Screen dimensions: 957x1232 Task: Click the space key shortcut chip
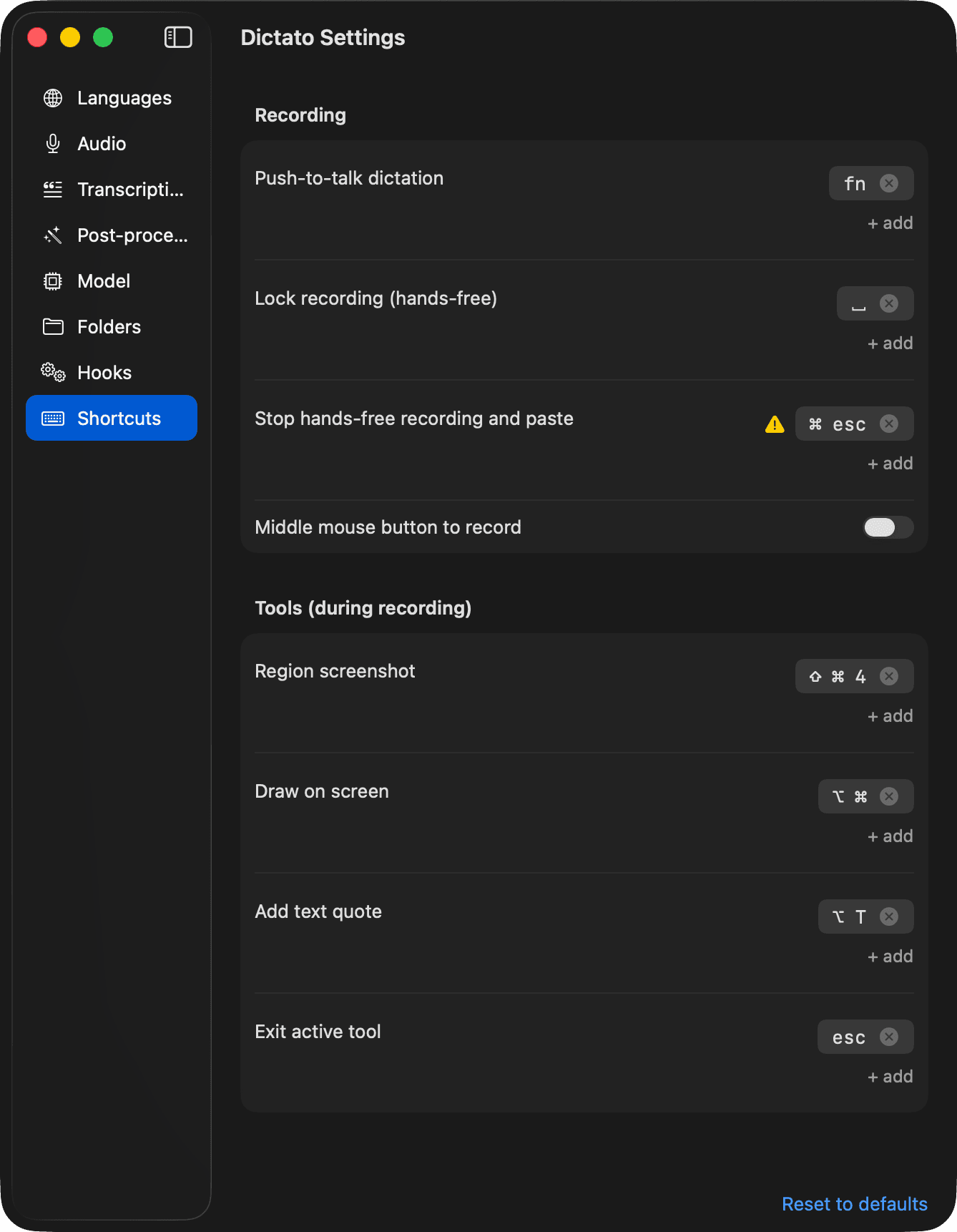875,303
